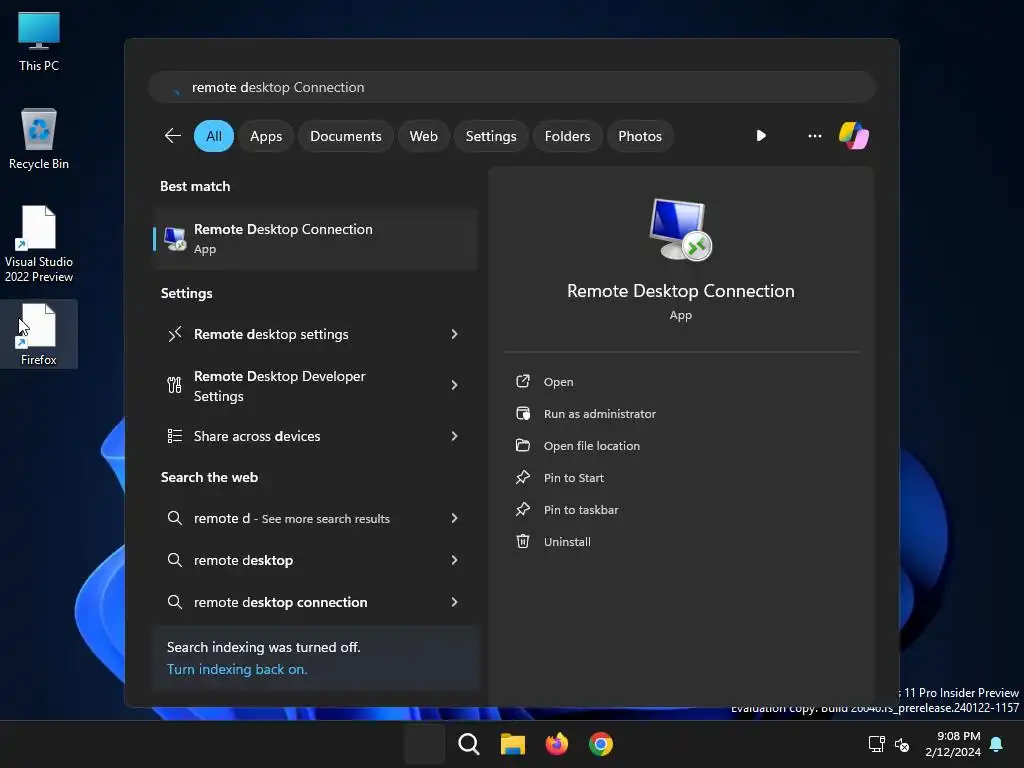Click Open for Remote Desktop Connection
The image size is (1024, 768).
coord(558,382)
